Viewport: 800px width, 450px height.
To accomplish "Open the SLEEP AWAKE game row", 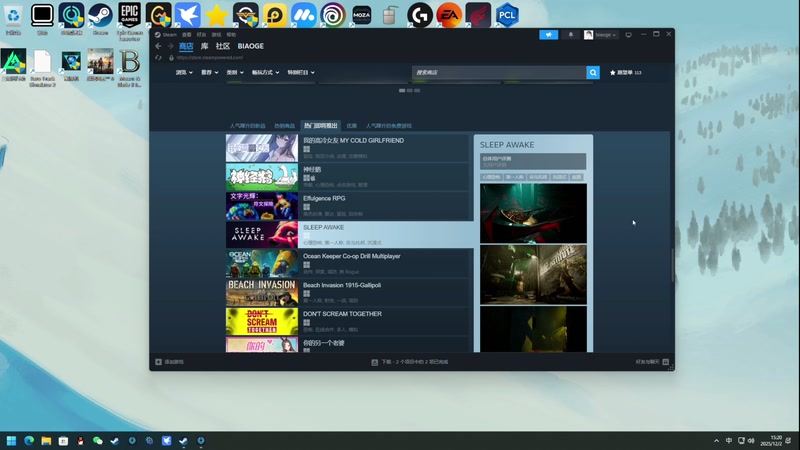I will click(x=347, y=235).
